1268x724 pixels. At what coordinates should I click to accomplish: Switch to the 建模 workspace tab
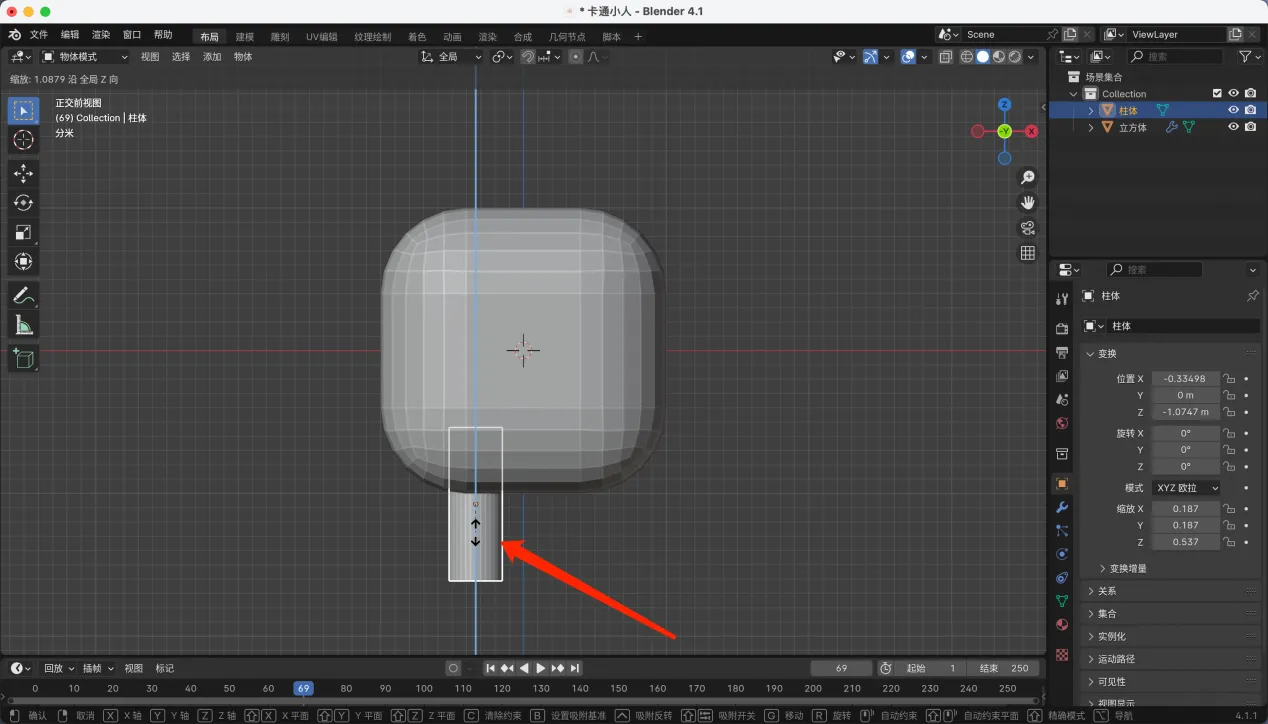point(244,37)
